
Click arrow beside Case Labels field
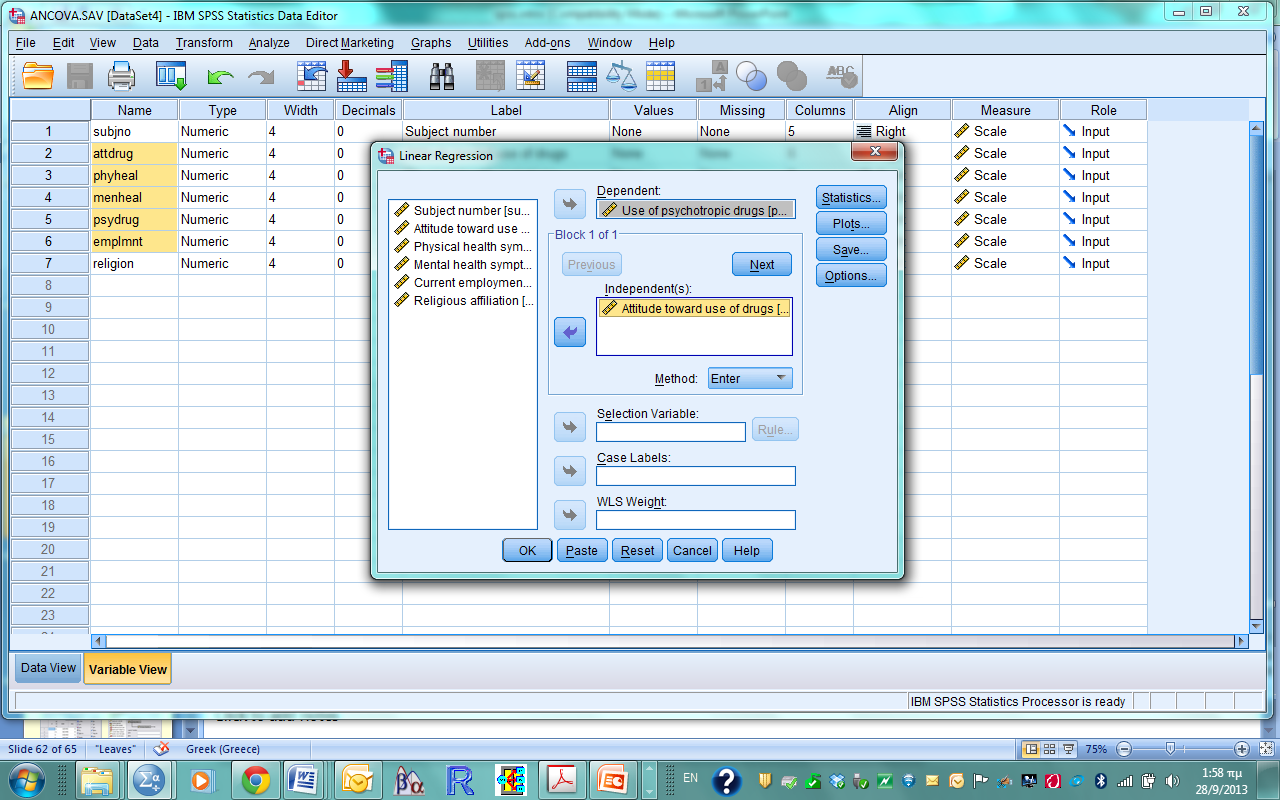click(569, 471)
